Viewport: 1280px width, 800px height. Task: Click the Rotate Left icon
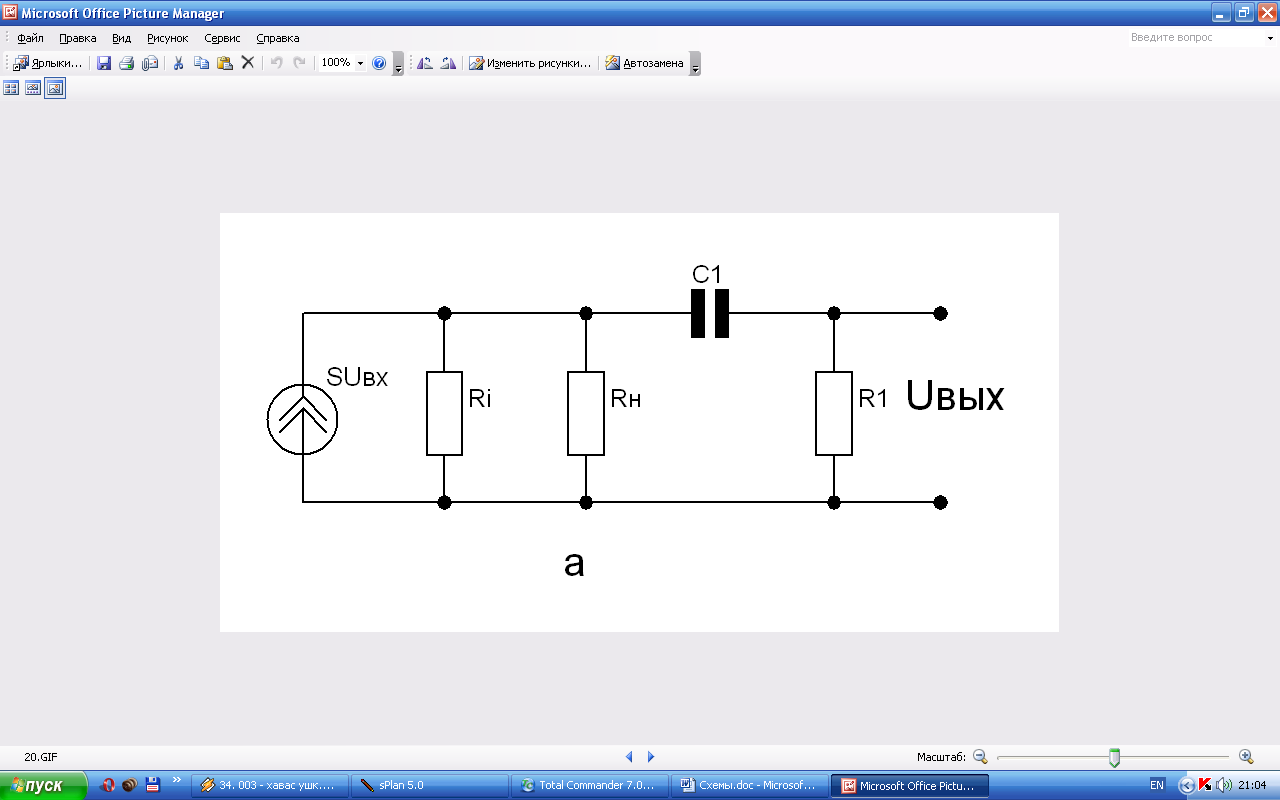click(425, 63)
